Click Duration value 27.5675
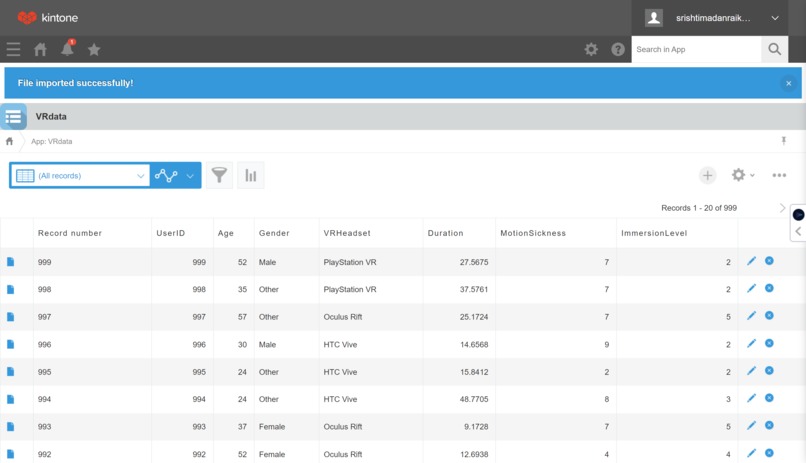The width and height of the screenshot is (806, 463). [474, 262]
